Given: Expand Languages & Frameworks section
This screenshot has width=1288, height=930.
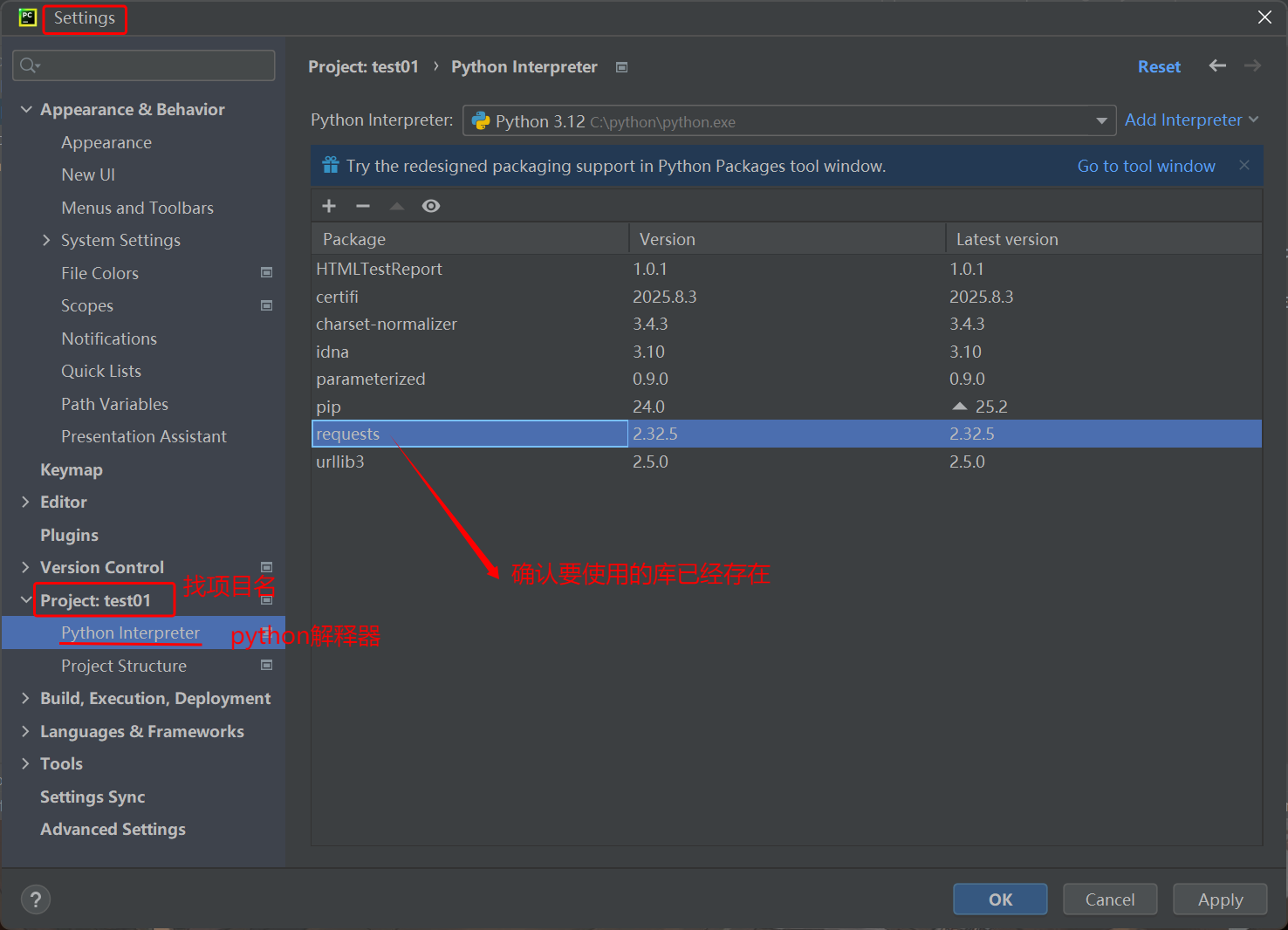Looking at the screenshot, I should 25,731.
